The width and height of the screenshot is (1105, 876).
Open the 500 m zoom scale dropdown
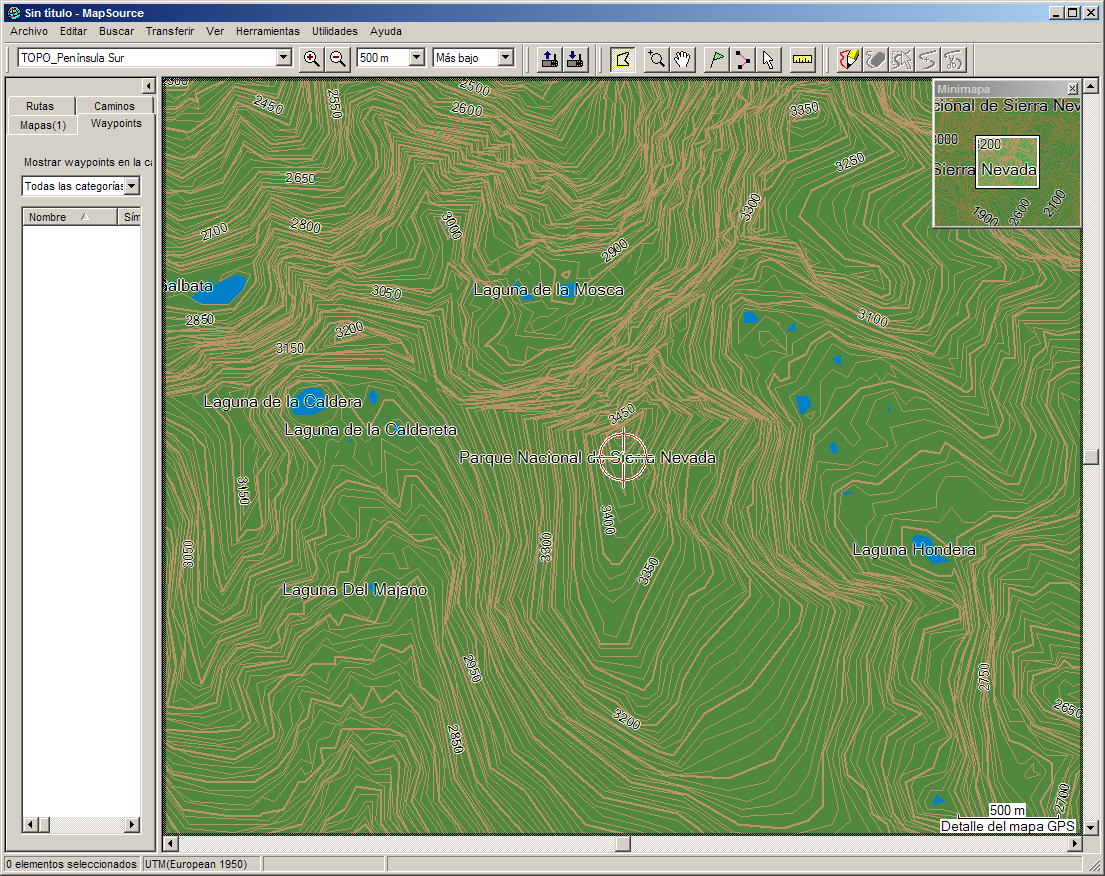pos(416,58)
